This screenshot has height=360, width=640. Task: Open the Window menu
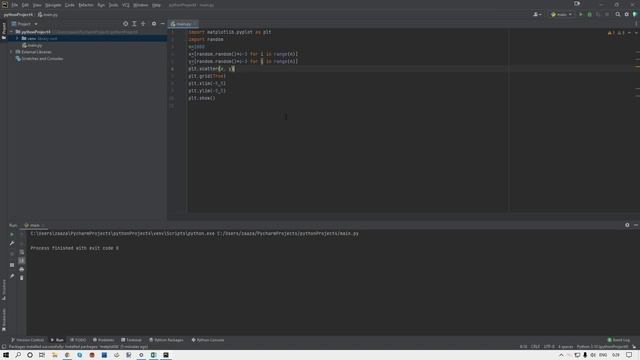click(141, 5)
